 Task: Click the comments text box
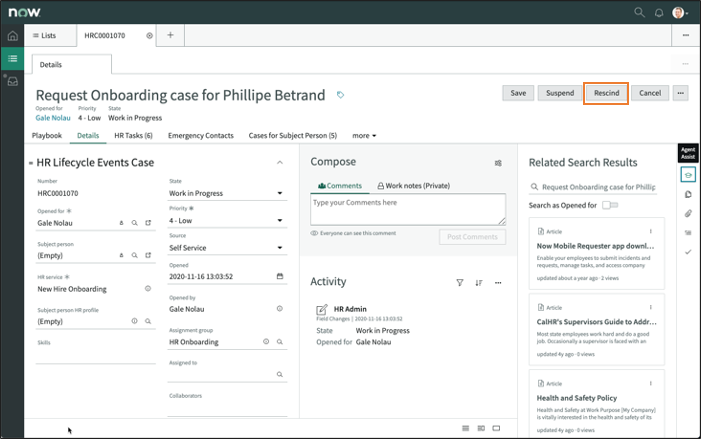408,209
